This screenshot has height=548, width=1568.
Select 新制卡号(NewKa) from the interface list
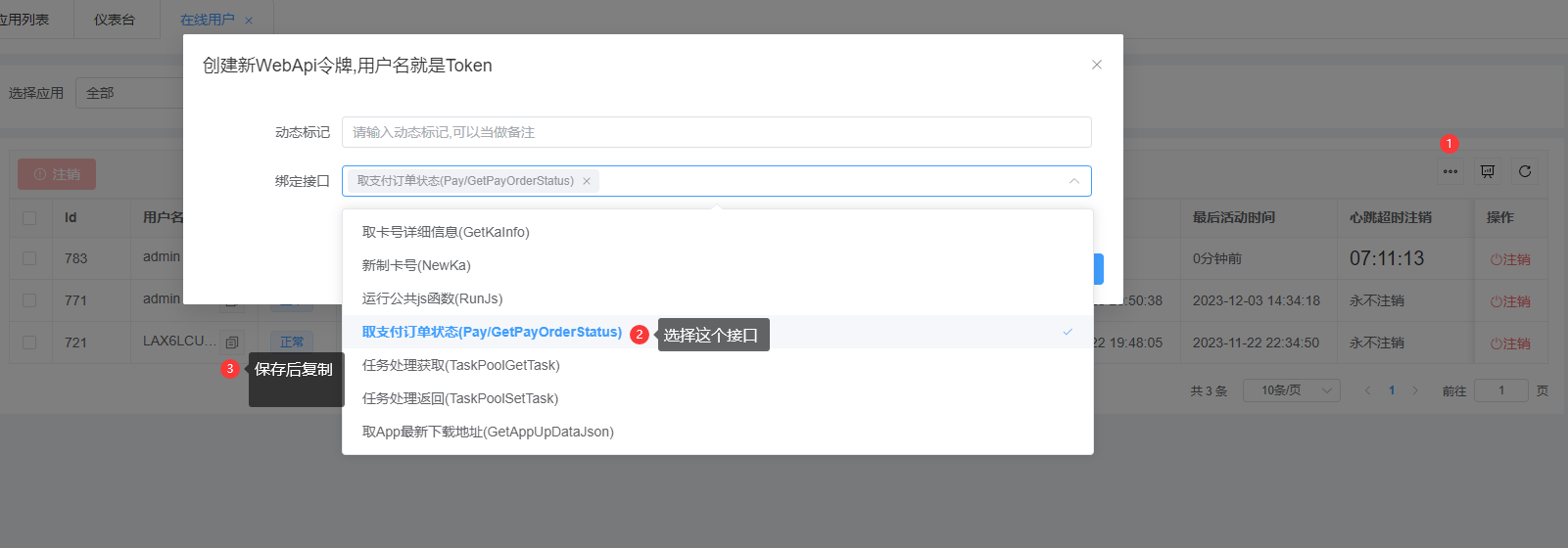(x=416, y=265)
